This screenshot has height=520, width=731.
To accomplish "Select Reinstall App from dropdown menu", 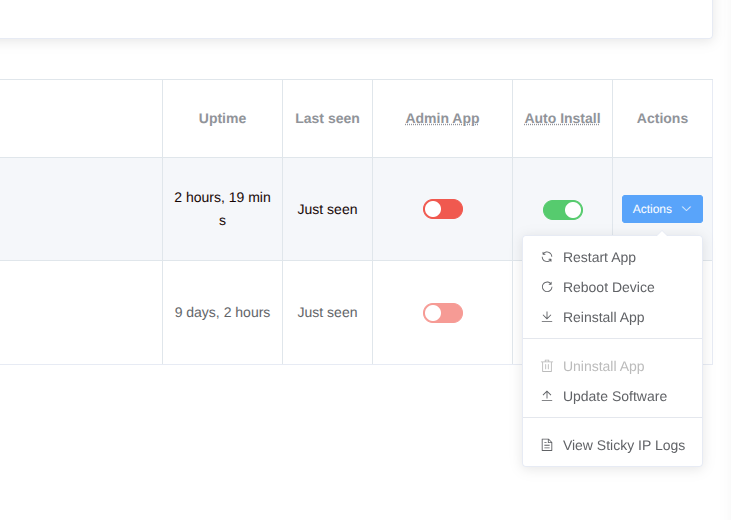I will (x=603, y=317).
